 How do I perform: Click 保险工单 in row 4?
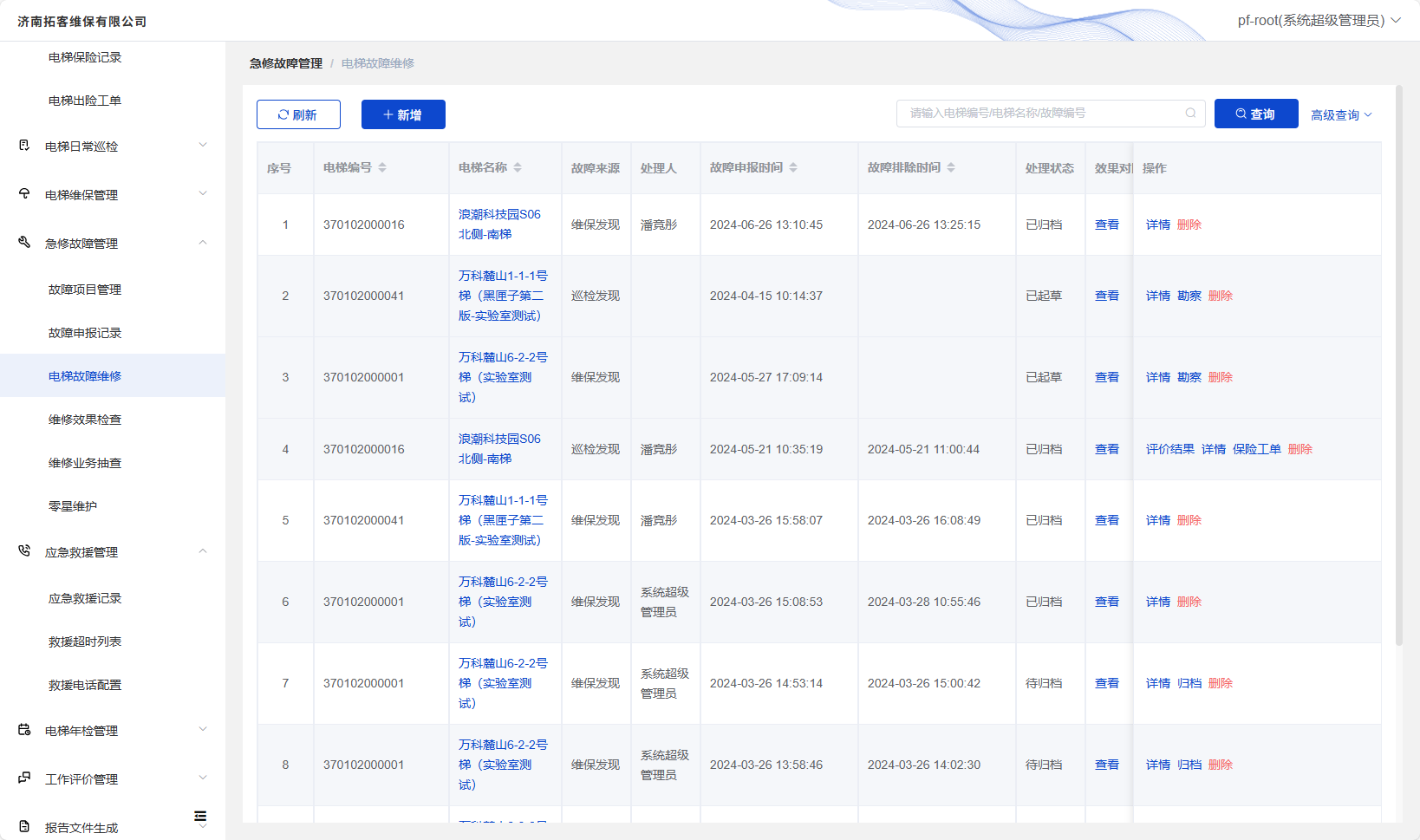pyautogui.click(x=1257, y=449)
